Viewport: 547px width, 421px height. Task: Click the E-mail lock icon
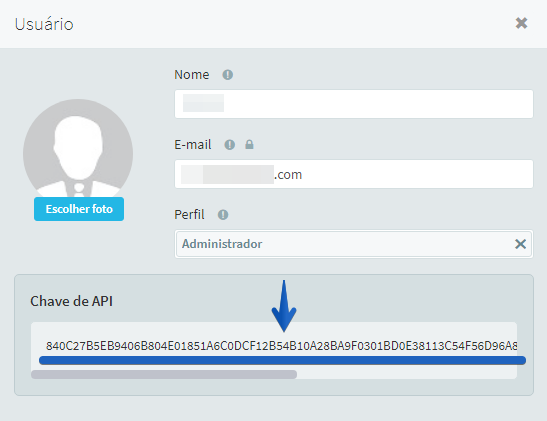pos(249,144)
